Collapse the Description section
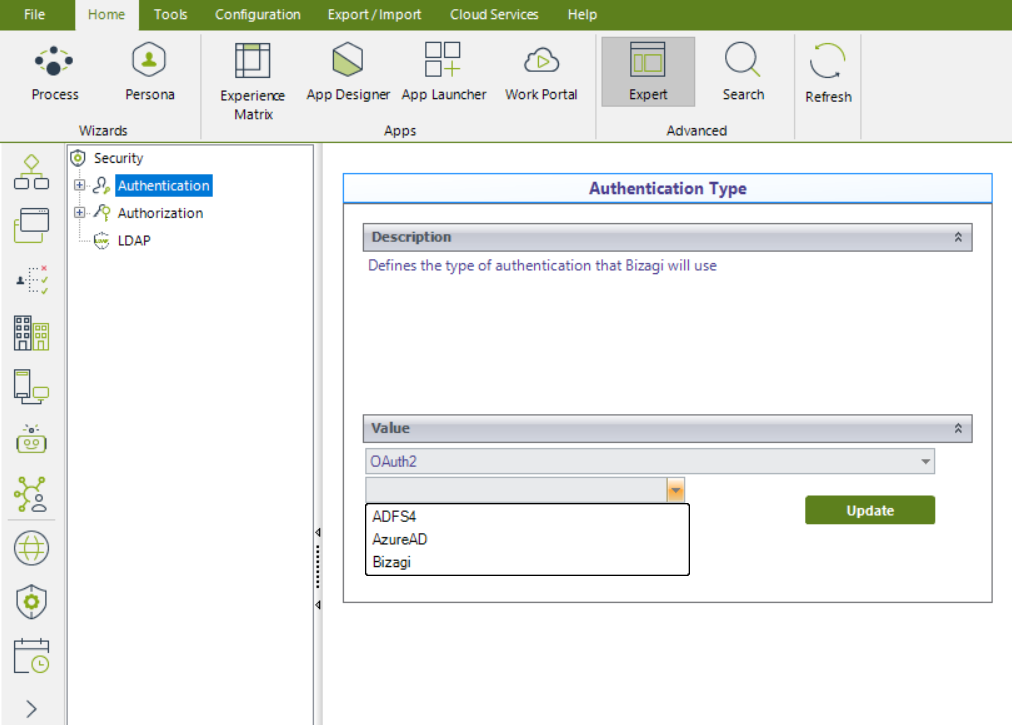This screenshot has height=725, width=1012. point(957,238)
